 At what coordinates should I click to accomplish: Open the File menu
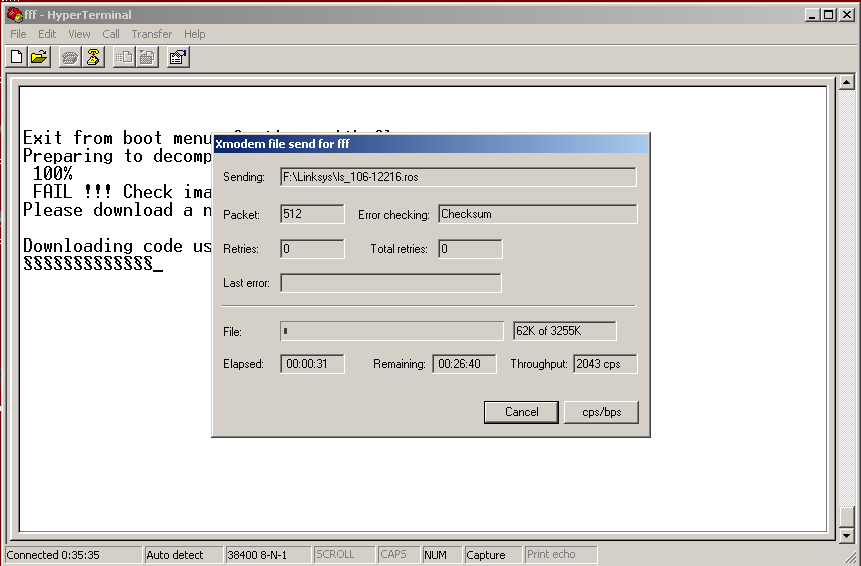tap(18, 34)
